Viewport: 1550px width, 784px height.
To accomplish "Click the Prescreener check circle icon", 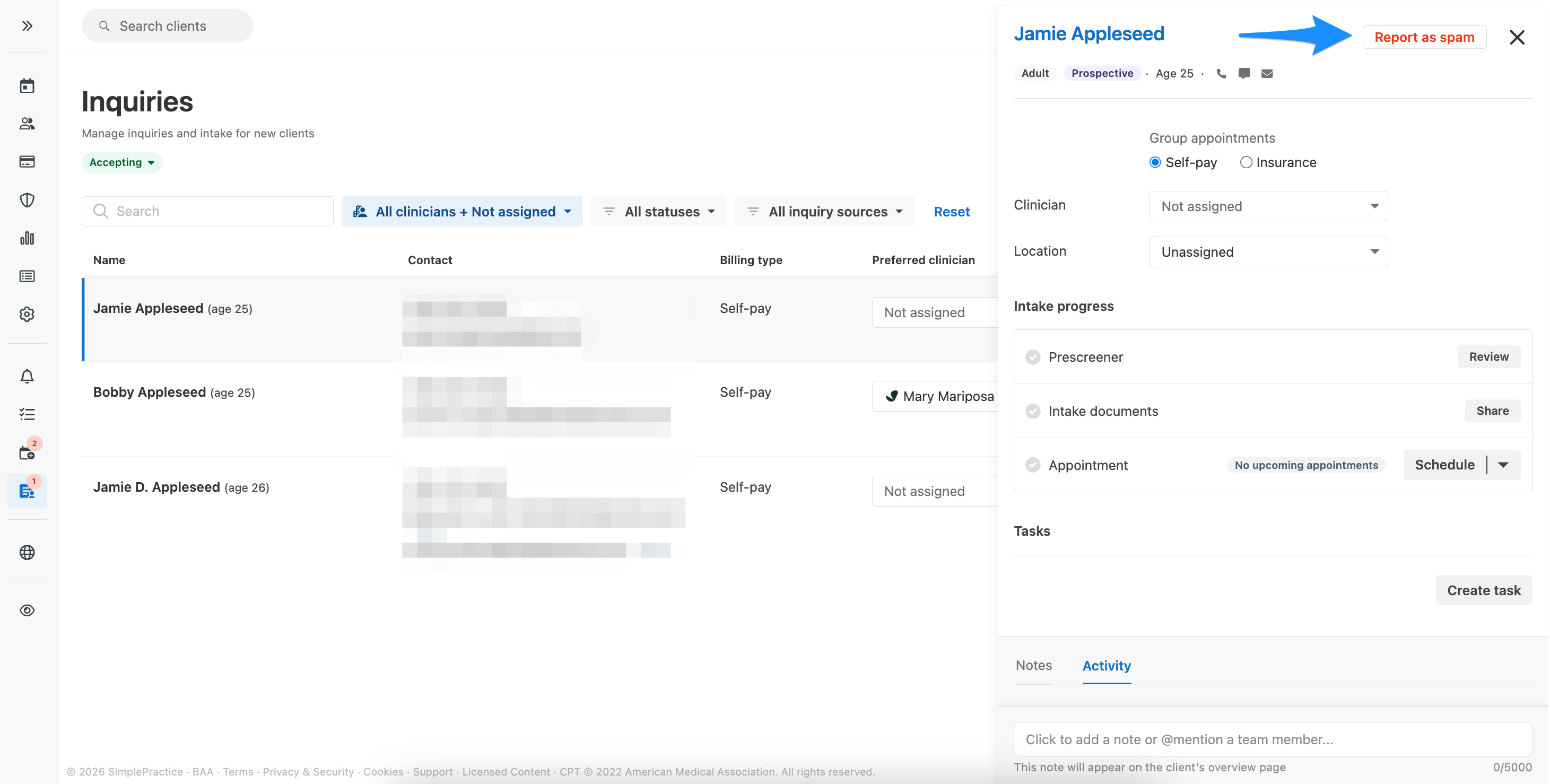I will 1032,357.
